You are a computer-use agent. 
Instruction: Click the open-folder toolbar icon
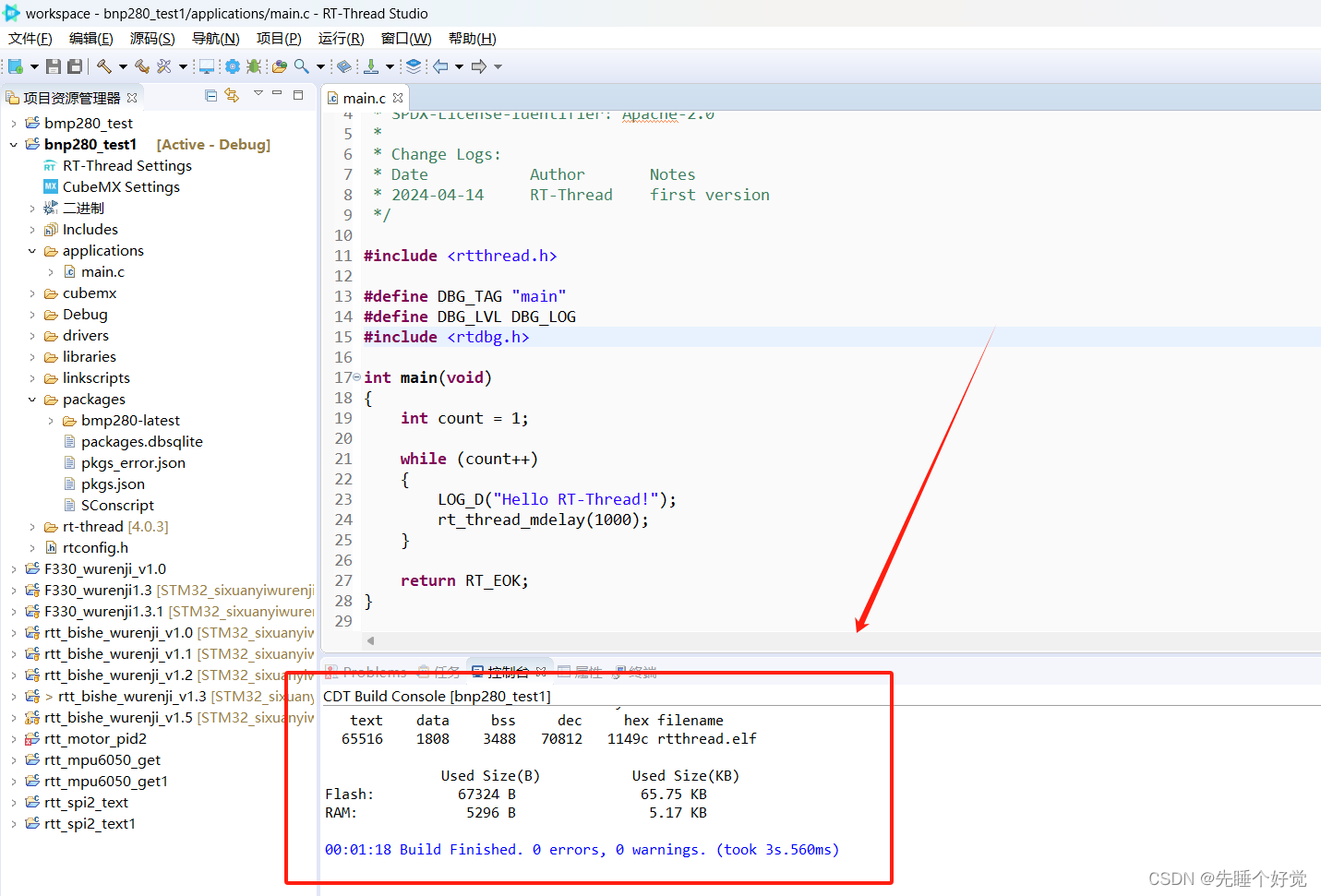(x=280, y=66)
